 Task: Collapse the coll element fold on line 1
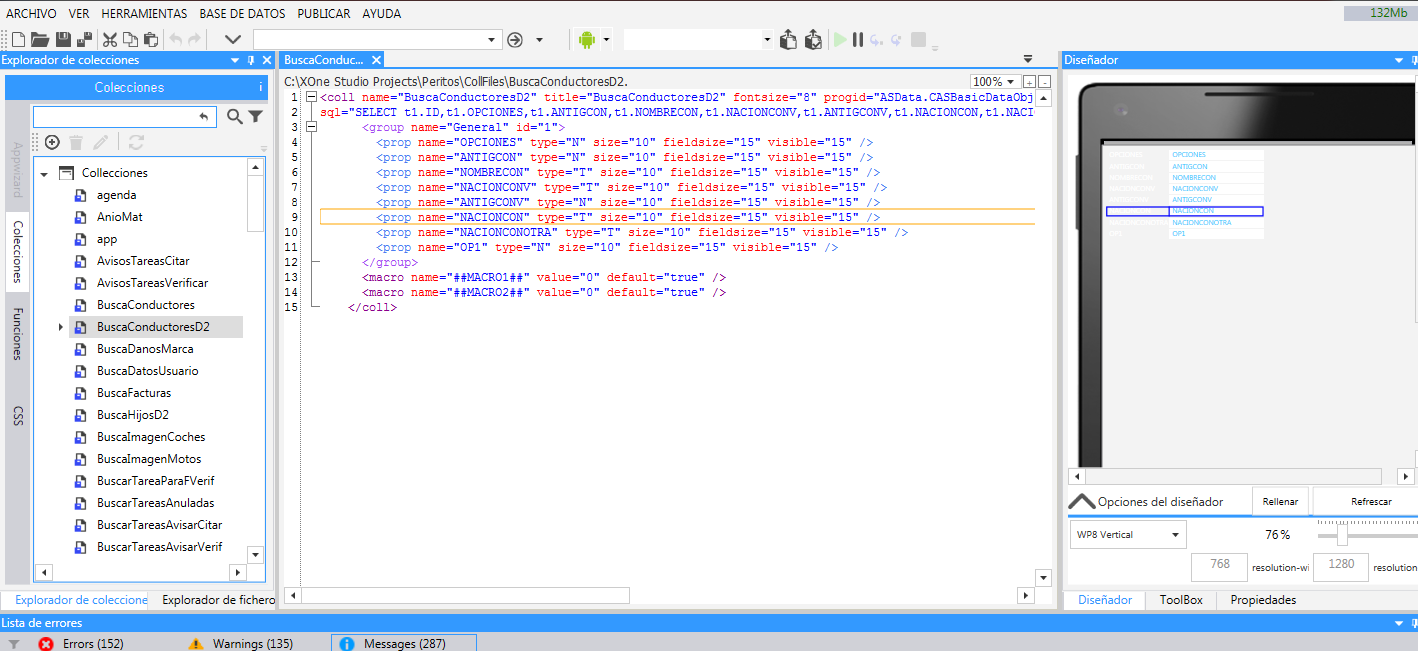pos(311,97)
